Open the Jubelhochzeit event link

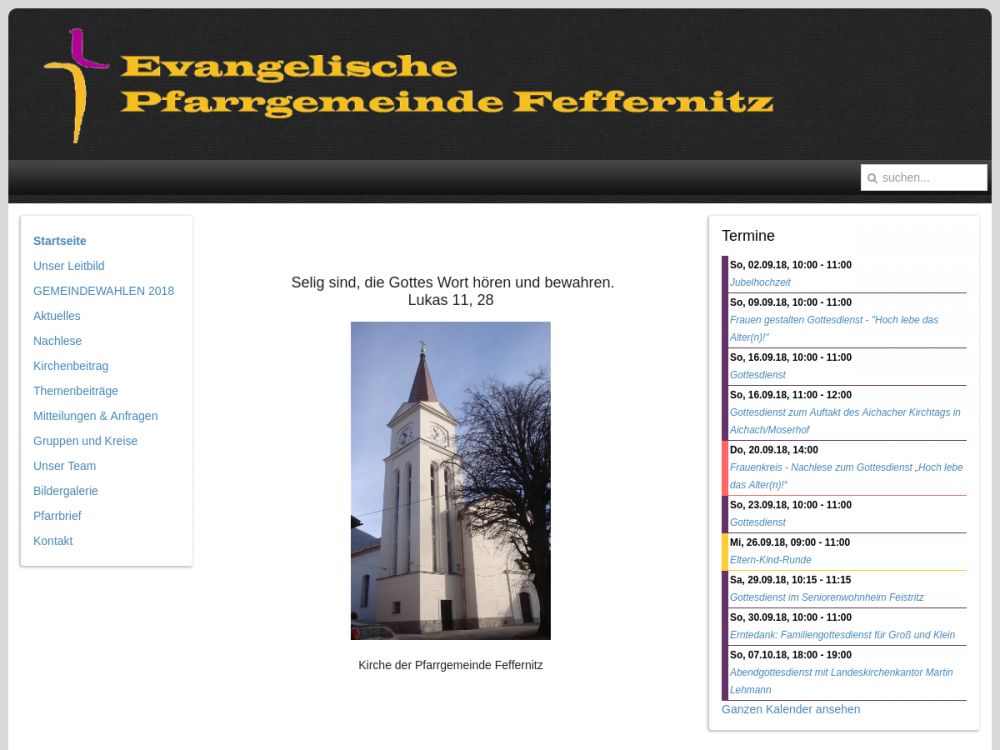point(760,283)
